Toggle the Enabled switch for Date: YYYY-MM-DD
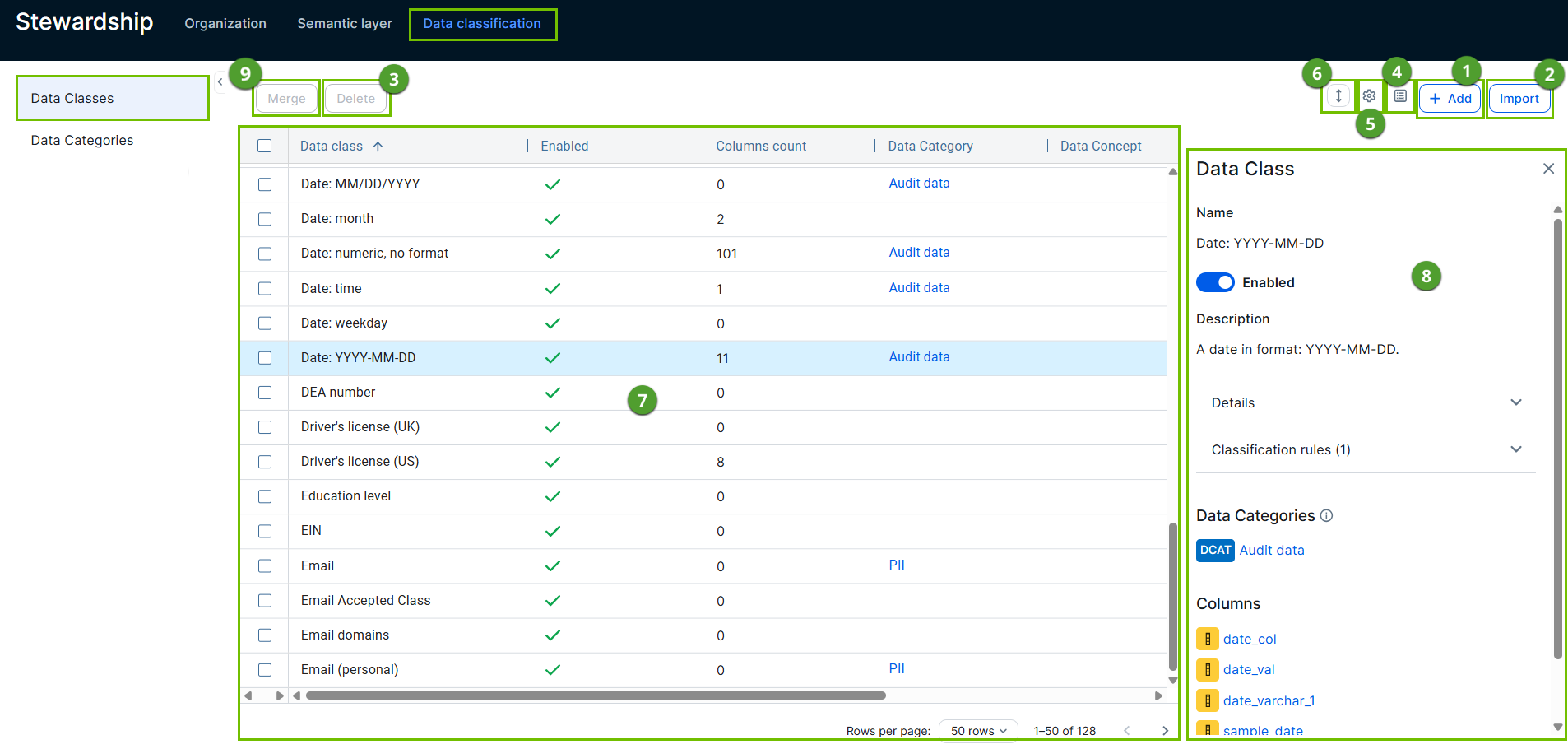 pos(1215,282)
